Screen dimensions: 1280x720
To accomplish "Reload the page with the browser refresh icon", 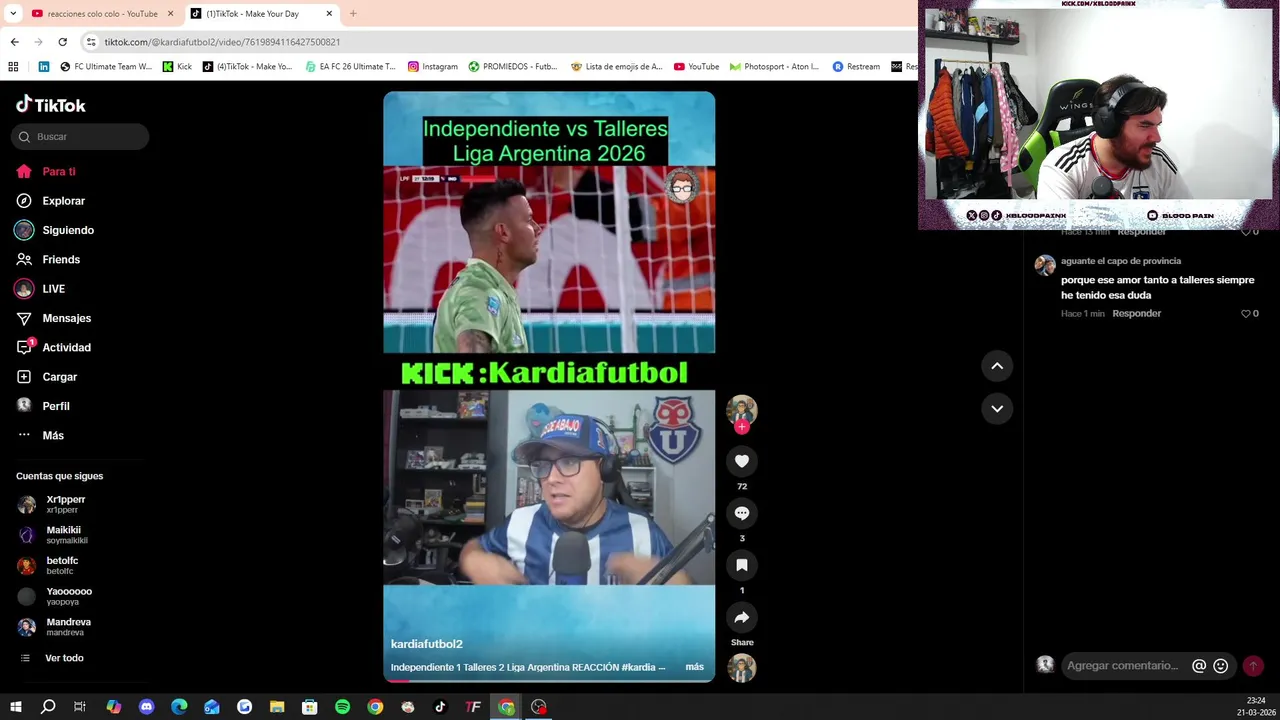I will click(x=62, y=42).
